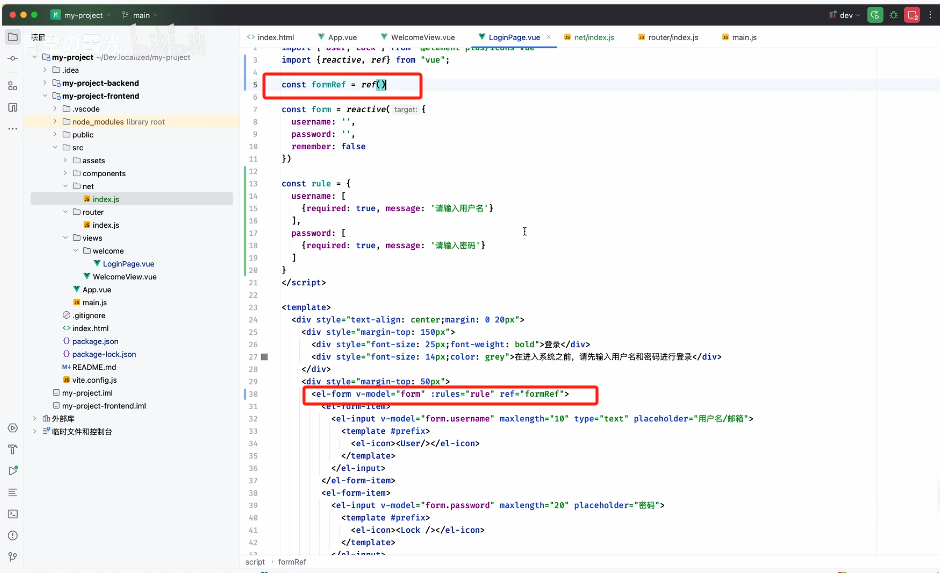The image size is (940, 573).
Task: Click the grey color gutter marker on line 27
Action: coord(264,357)
